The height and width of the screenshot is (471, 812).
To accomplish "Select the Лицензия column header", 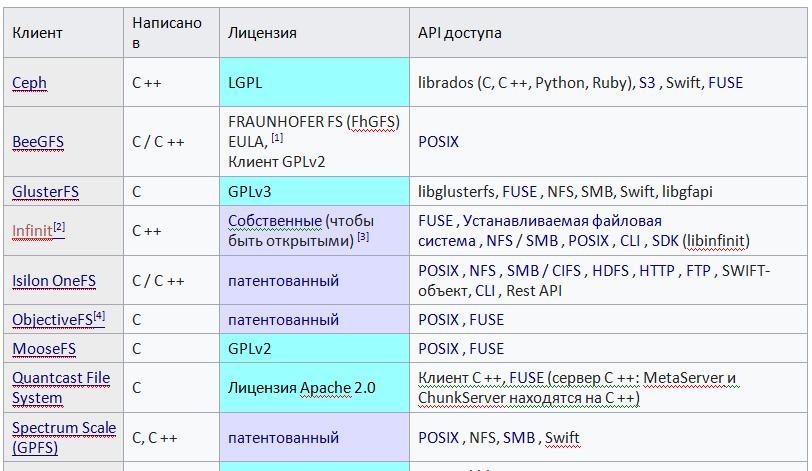I will [x=314, y=33].
